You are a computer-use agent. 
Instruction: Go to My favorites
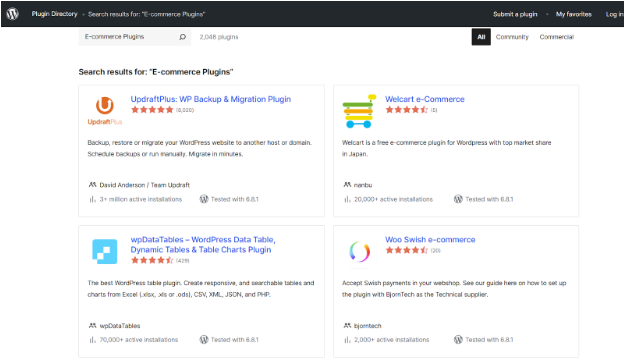tap(574, 14)
